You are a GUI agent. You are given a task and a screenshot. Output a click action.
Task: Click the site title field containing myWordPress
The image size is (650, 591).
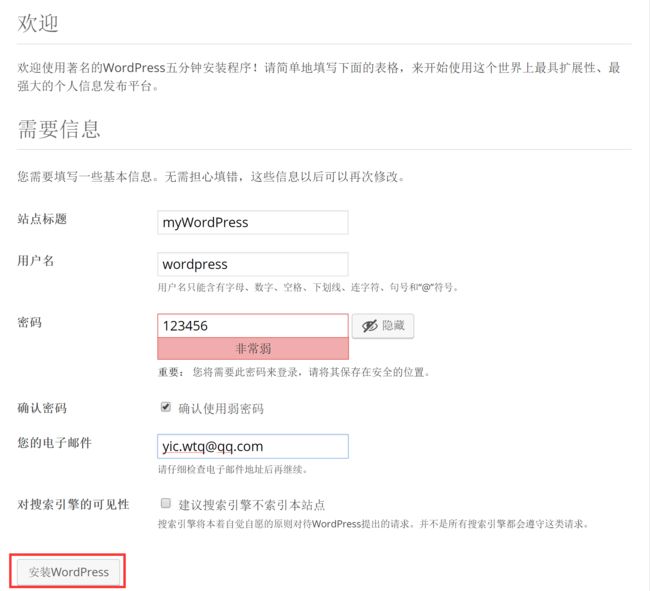click(252, 223)
